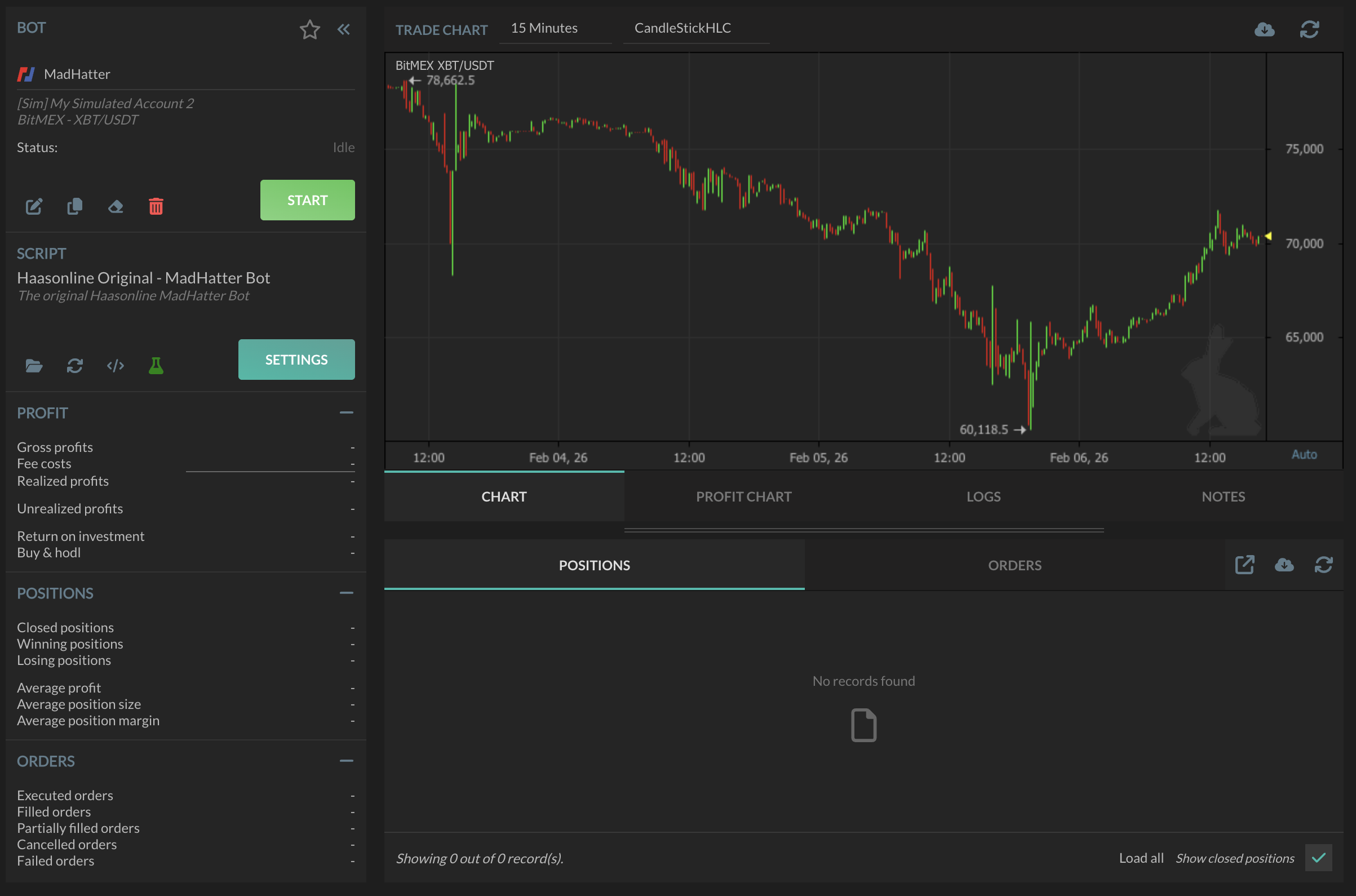Enable Show closed positions checkbox

[1319, 858]
